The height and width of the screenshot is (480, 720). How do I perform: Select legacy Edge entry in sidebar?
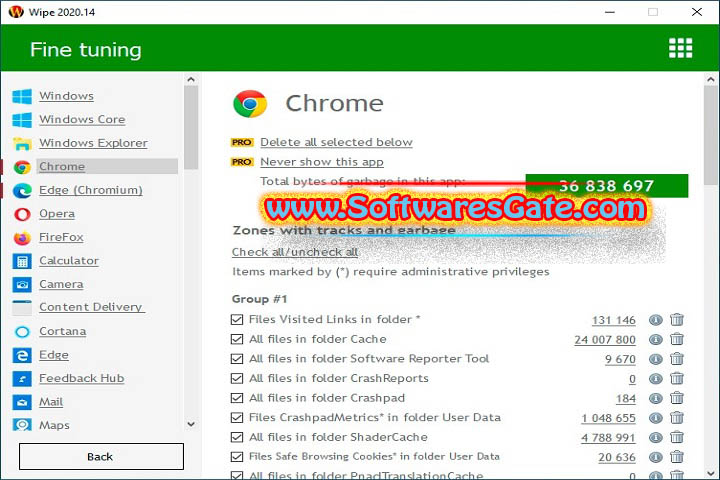54,355
